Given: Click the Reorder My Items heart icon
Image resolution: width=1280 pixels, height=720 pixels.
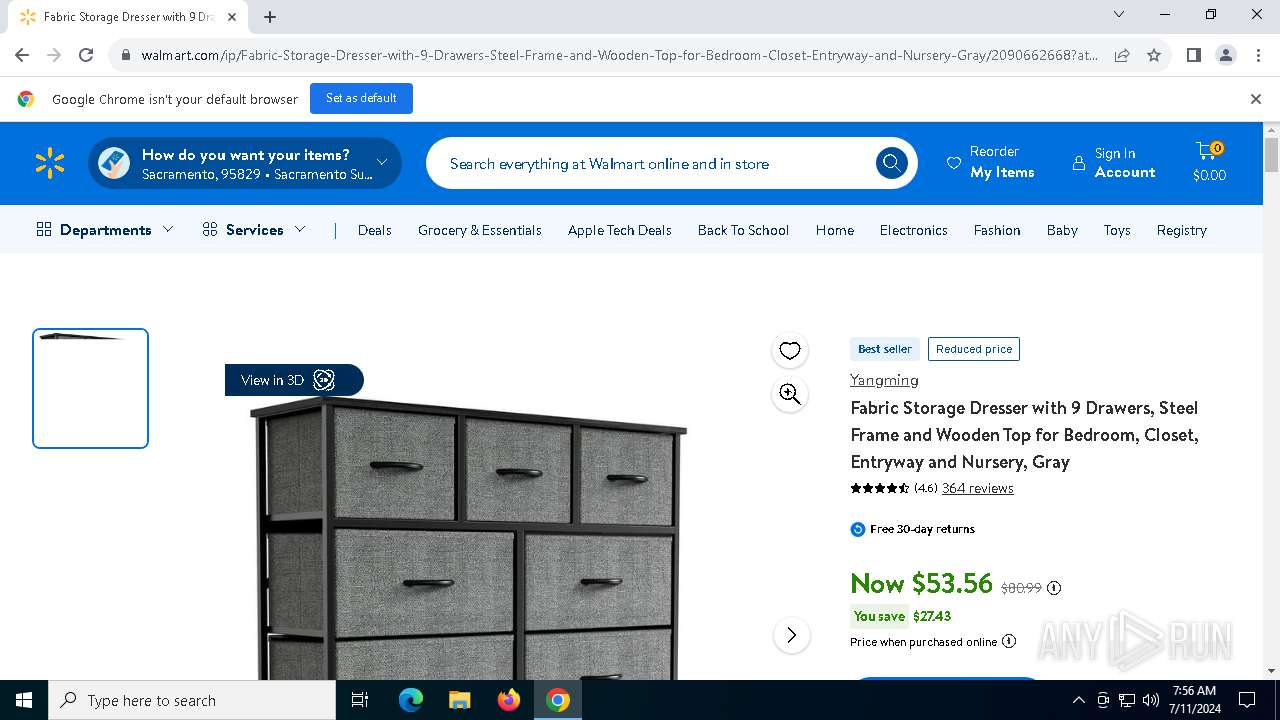Looking at the screenshot, I should [954, 163].
